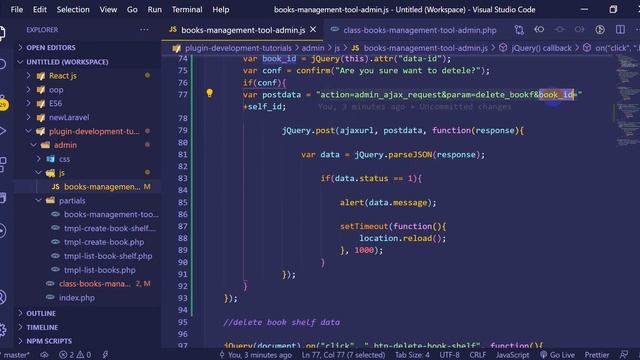Click Ln 77, Col 77 cursor position
Screen dimensions: 640x360
point(343,355)
